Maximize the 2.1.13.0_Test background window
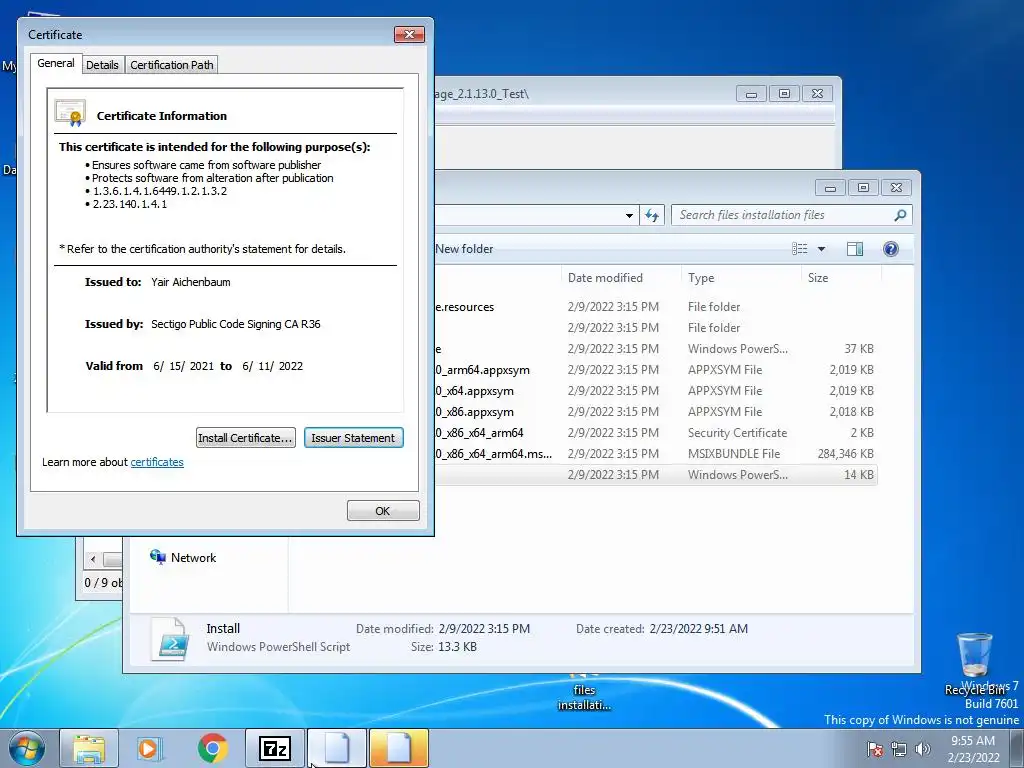Image resolution: width=1024 pixels, height=768 pixels. click(x=784, y=94)
